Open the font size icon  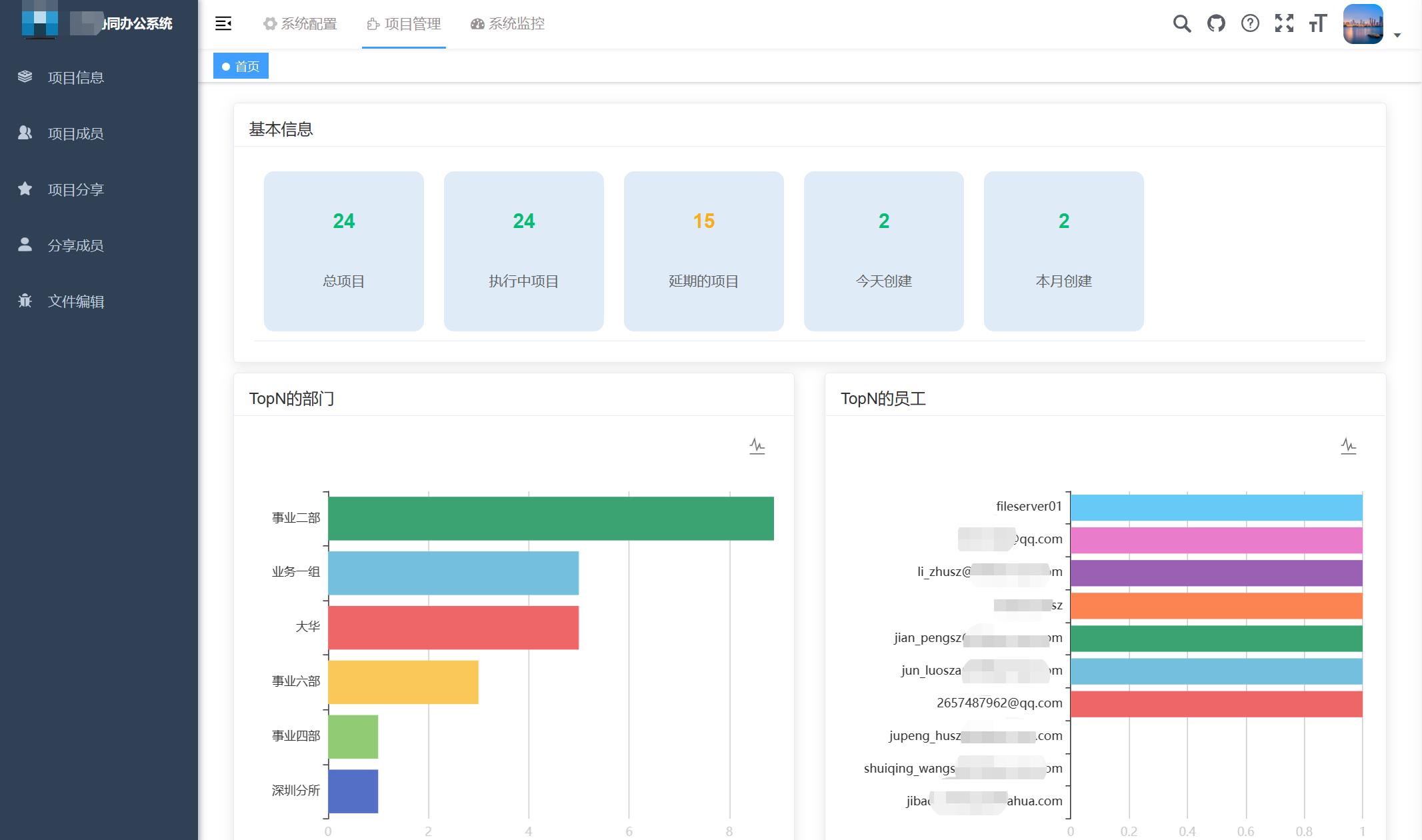[x=1318, y=24]
